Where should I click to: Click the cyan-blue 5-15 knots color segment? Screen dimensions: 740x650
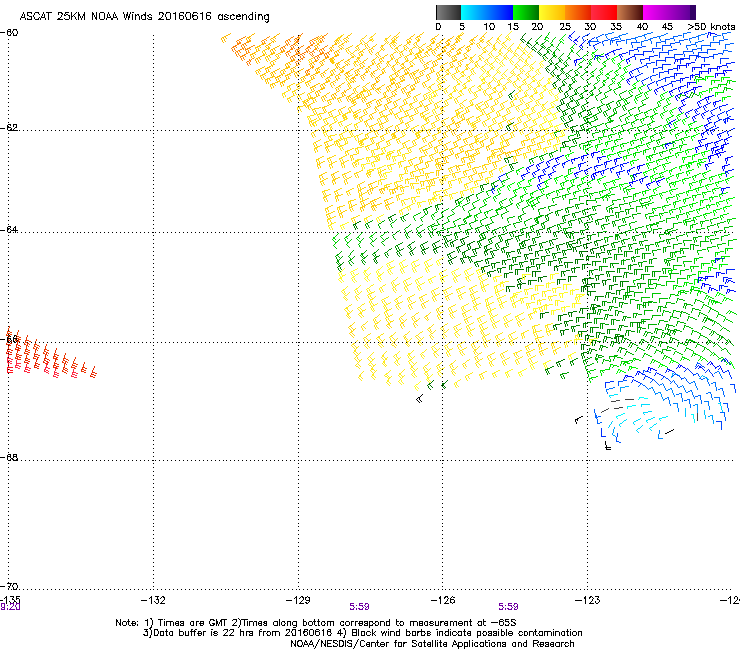pyautogui.click(x=487, y=12)
